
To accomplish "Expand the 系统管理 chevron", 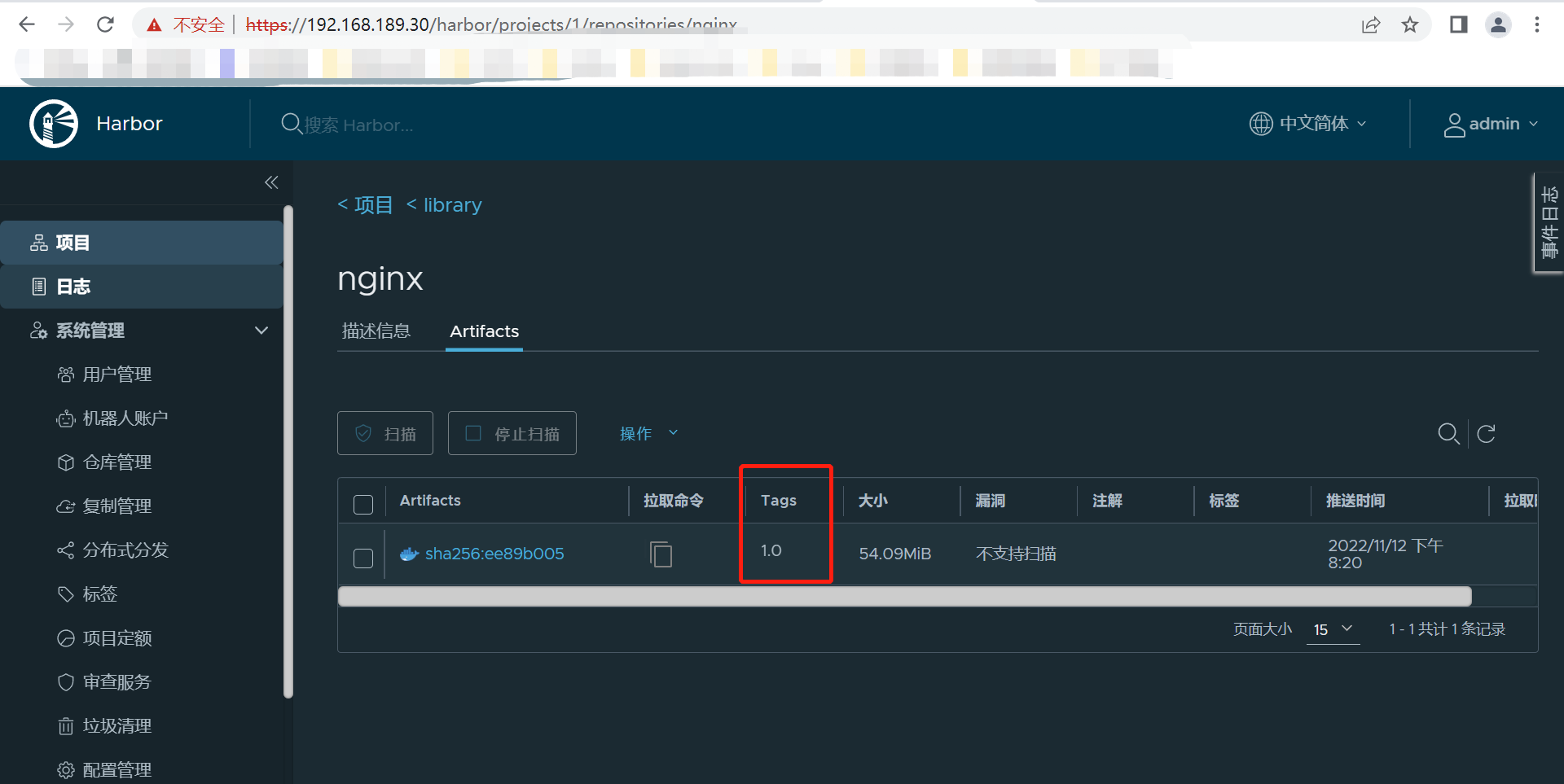I will [x=261, y=331].
